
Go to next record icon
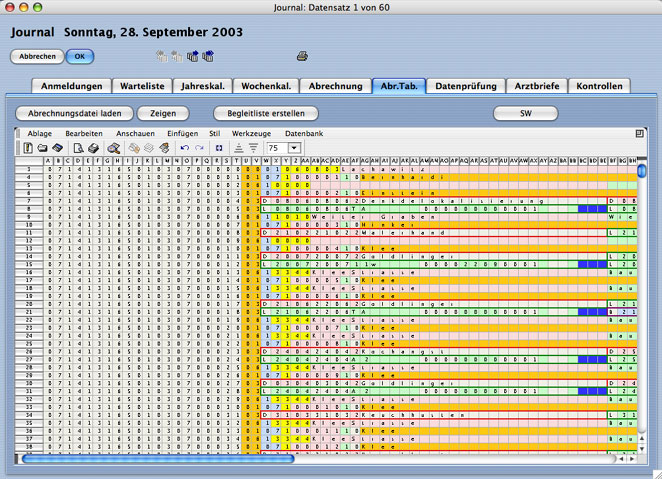point(193,56)
